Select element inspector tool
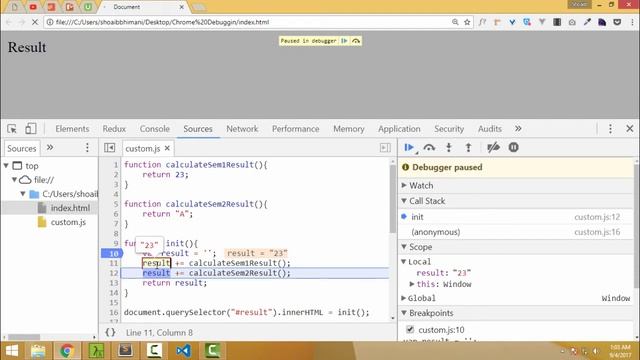 click(12, 129)
